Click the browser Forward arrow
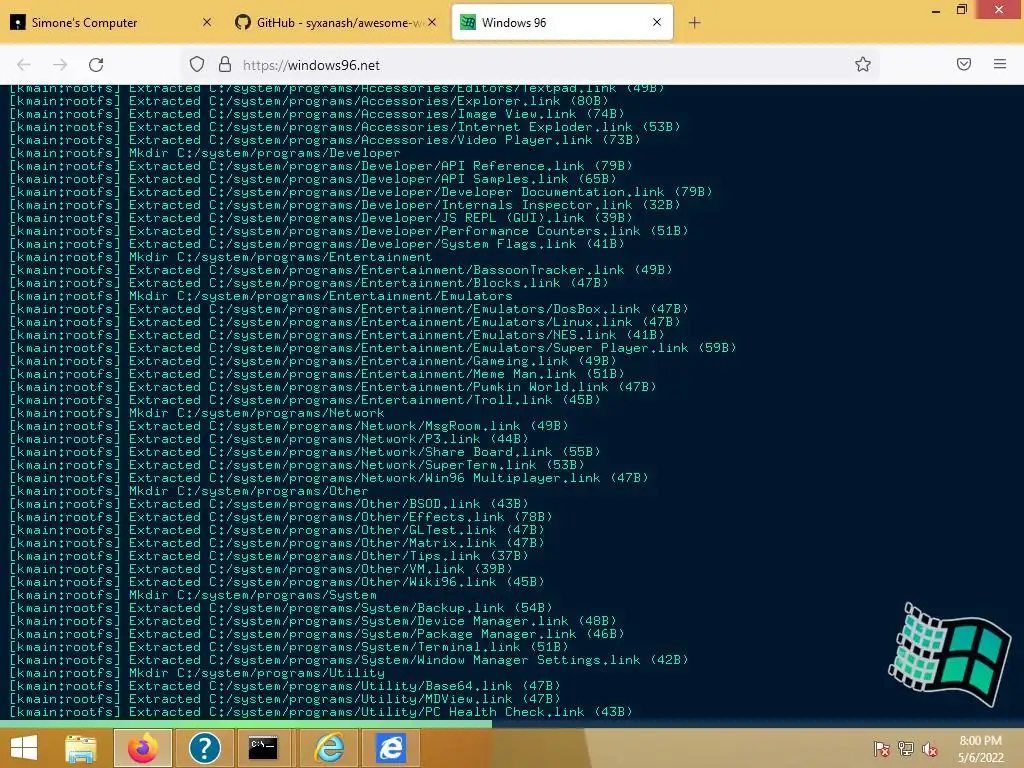 click(60, 65)
